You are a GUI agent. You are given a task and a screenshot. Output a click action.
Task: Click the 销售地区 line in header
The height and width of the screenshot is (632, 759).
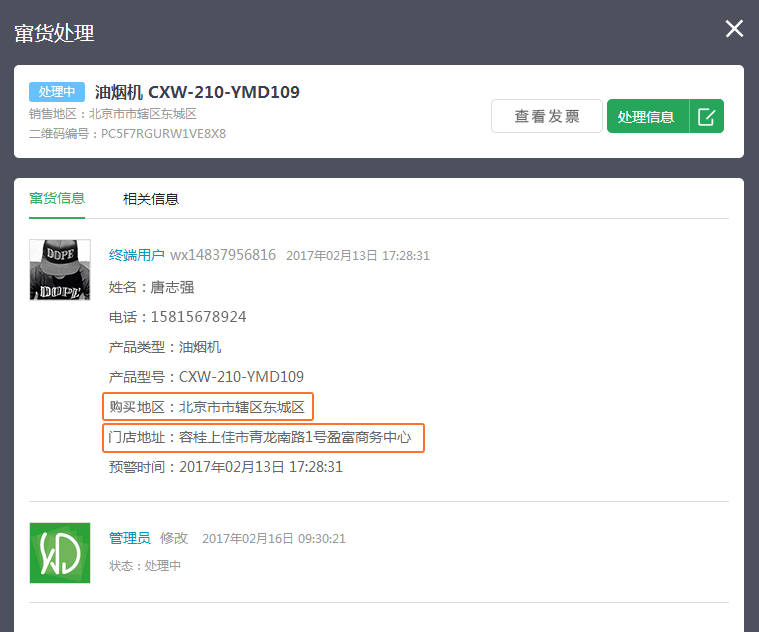113,114
